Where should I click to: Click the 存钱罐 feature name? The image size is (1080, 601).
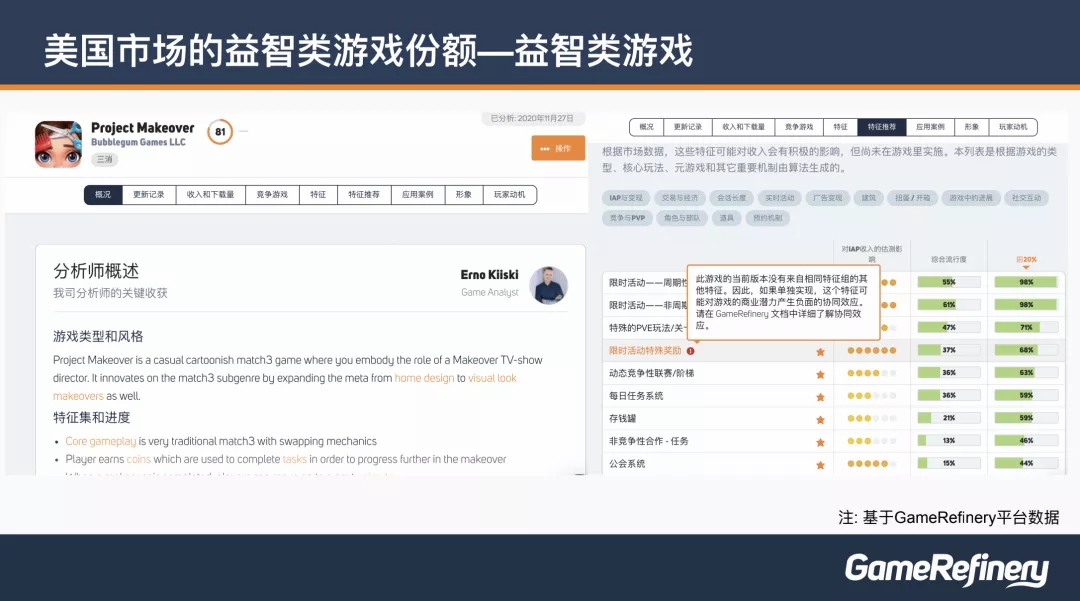click(623, 419)
